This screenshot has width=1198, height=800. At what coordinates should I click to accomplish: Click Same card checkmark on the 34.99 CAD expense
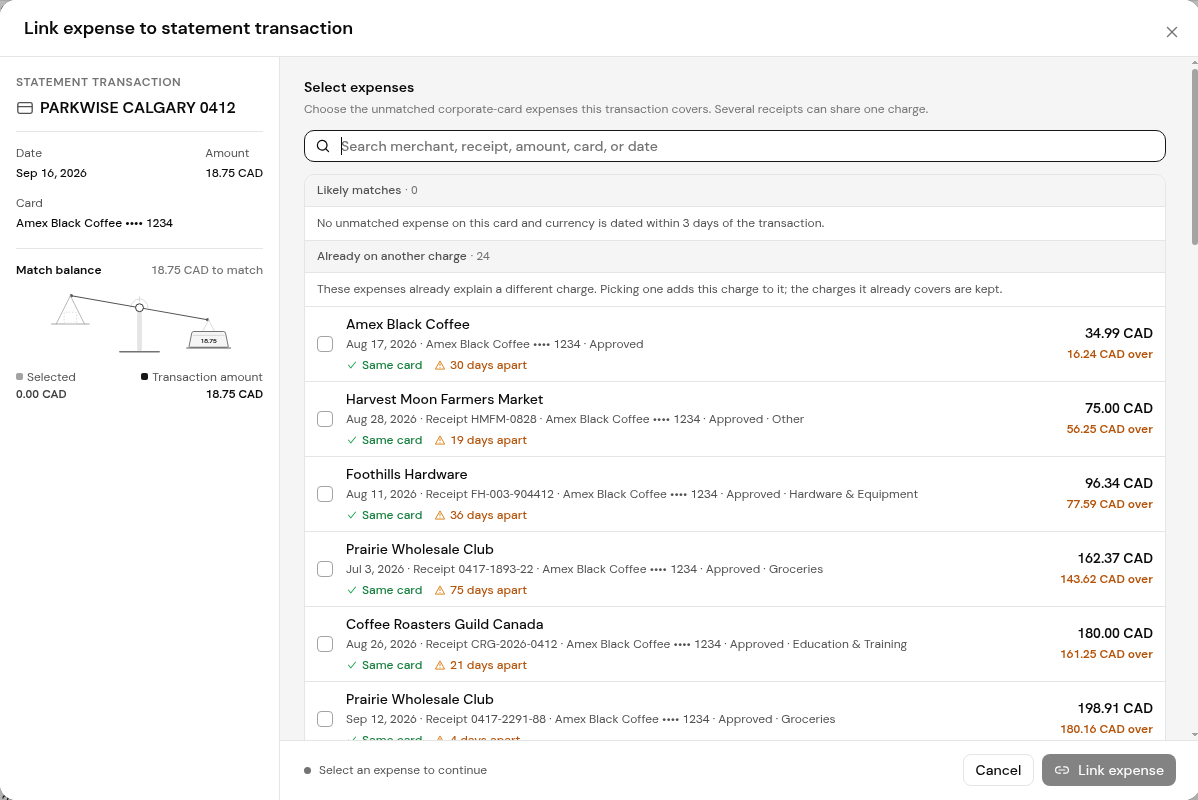(x=351, y=365)
